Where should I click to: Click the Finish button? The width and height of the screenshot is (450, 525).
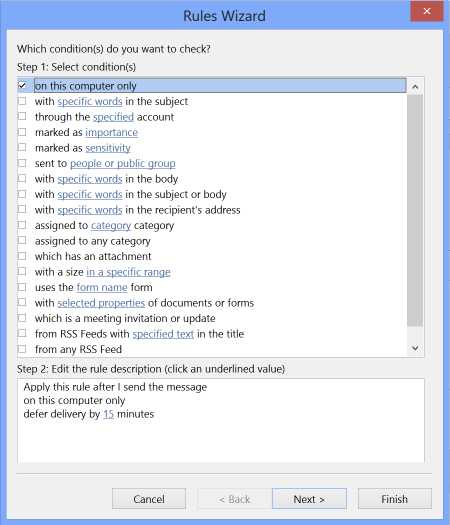tap(395, 499)
